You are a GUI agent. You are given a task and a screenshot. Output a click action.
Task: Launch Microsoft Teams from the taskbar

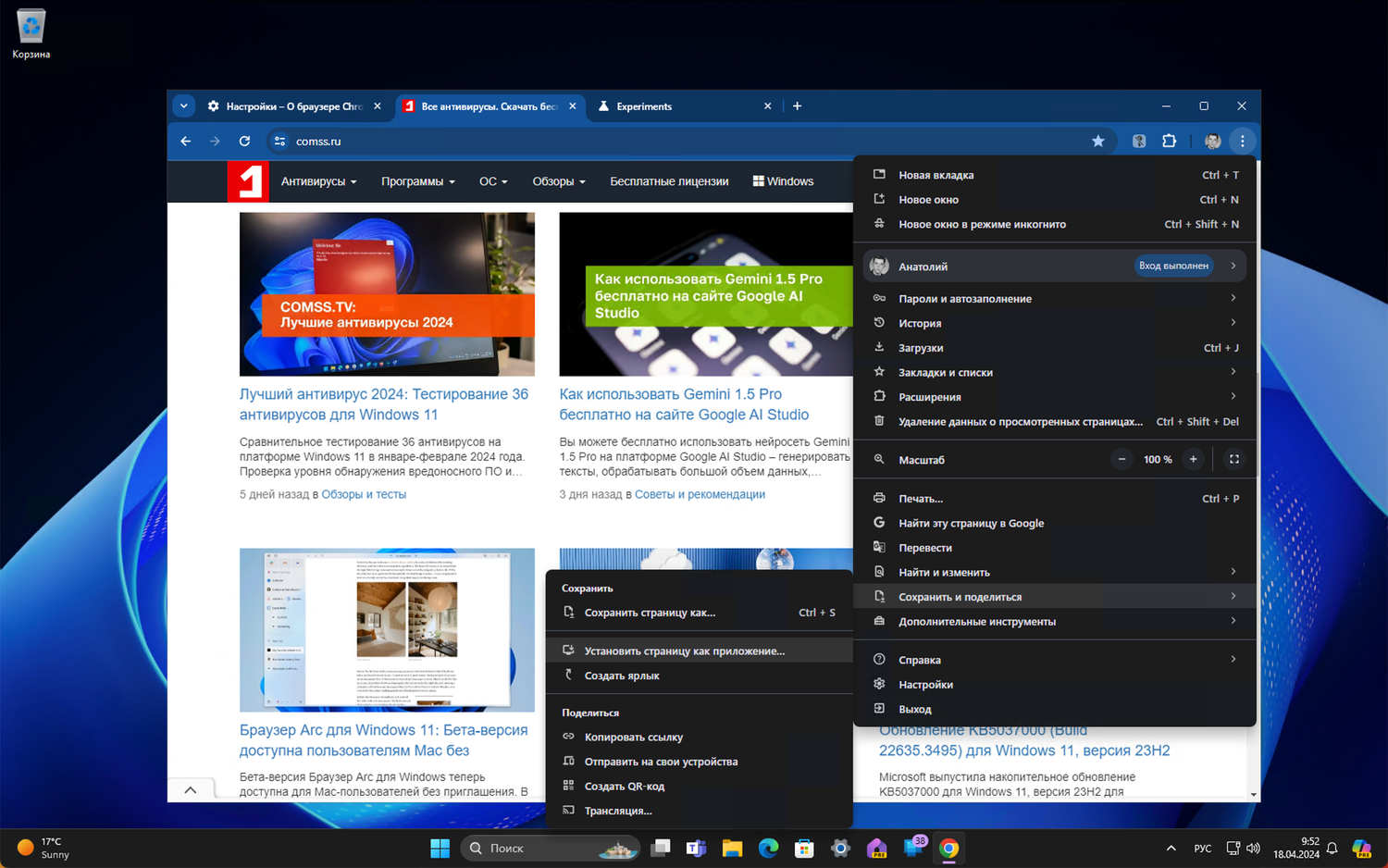click(x=696, y=848)
